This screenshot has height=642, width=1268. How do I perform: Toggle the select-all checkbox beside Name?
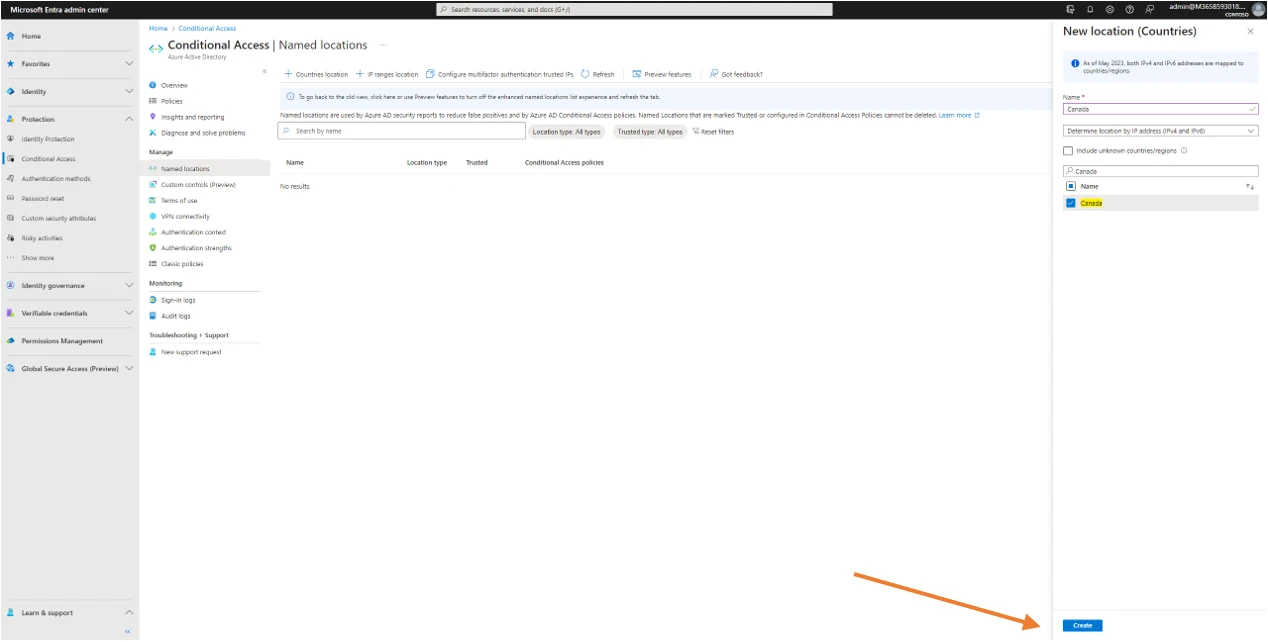1070,186
